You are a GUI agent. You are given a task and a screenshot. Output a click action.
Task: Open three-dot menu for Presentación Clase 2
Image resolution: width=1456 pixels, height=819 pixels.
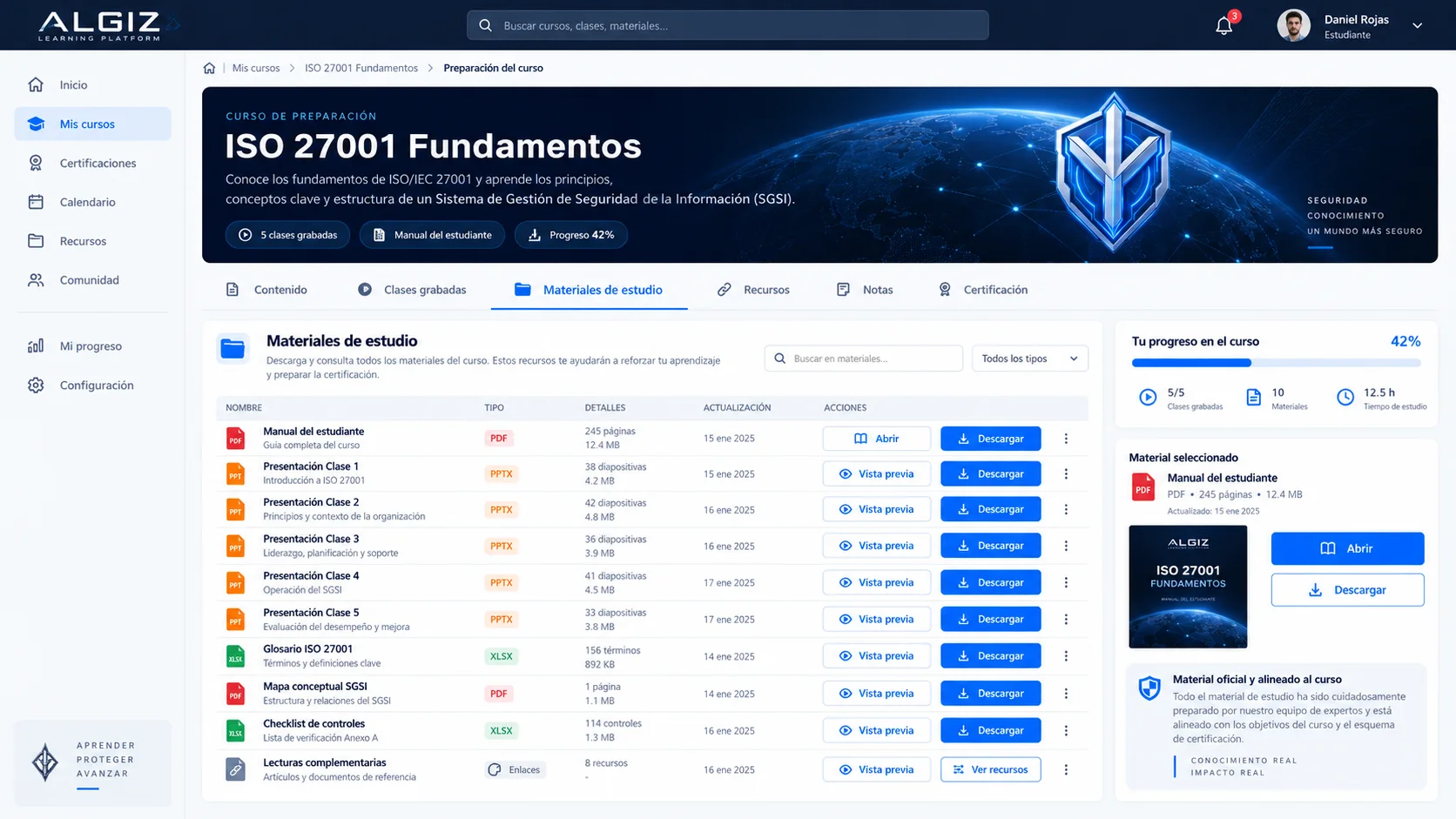1066,509
